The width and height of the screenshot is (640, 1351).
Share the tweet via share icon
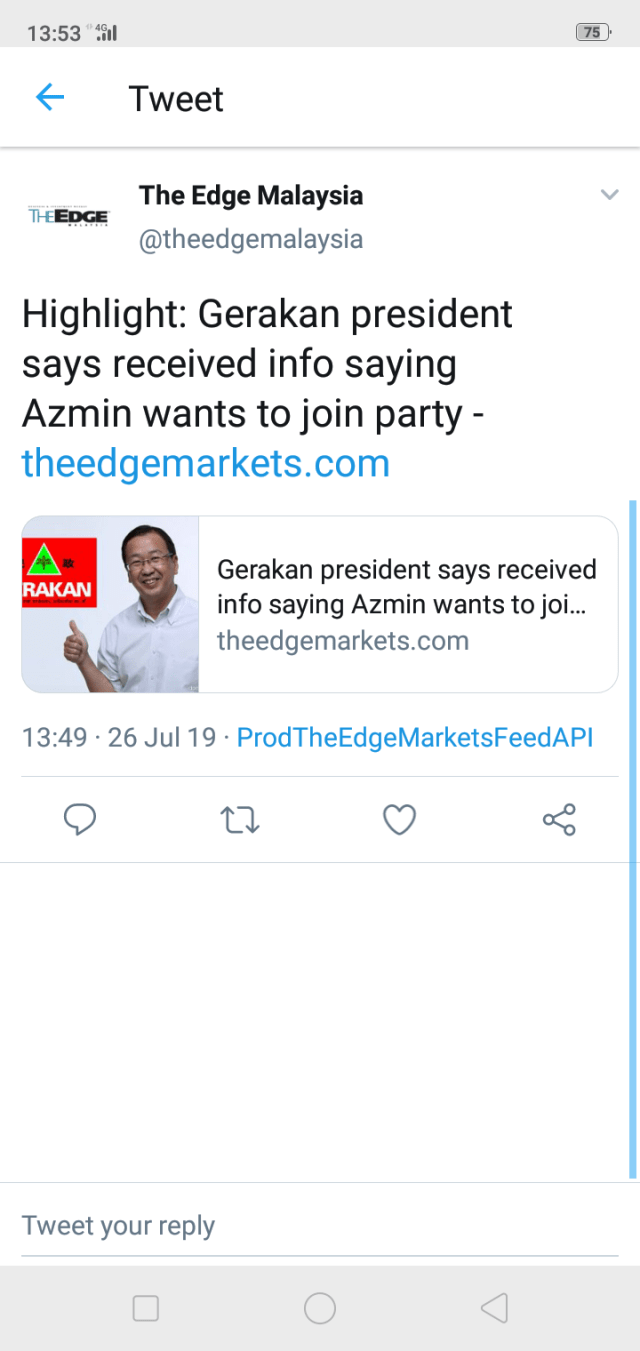pyautogui.click(x=559, y=821)
